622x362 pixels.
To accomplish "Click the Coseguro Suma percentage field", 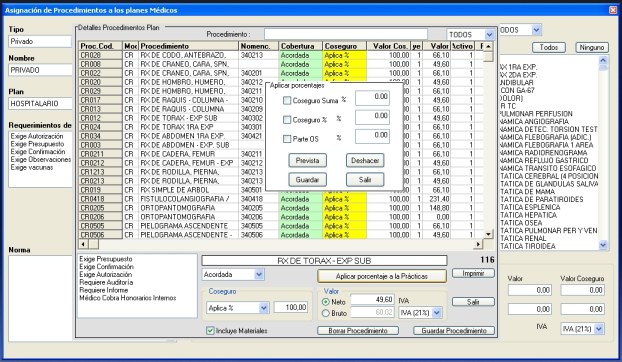I will (372, 98).
